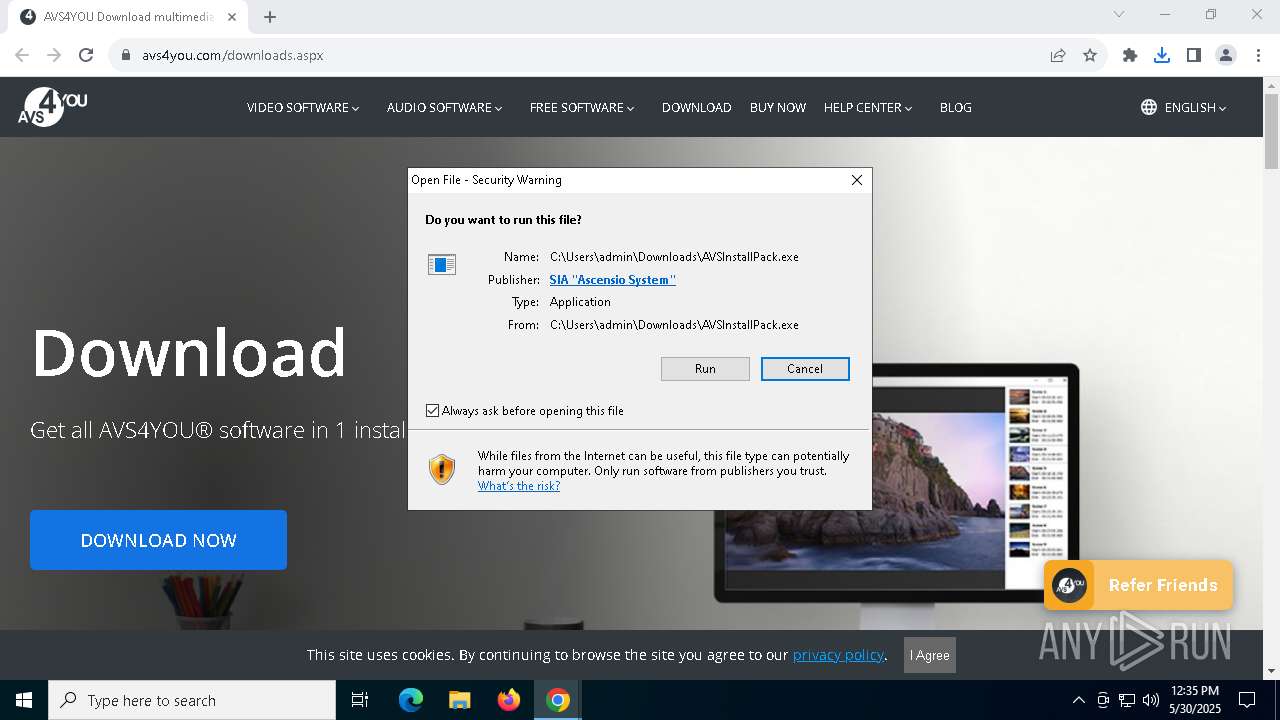Click DOWNLOAD NOW button
Image resolution: width=1280 pixels, height=720 pixels.
[158, 540]
